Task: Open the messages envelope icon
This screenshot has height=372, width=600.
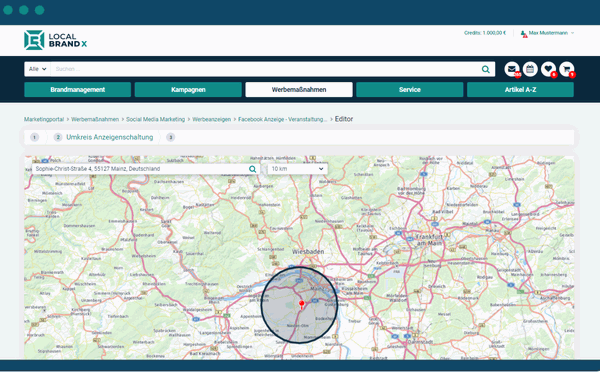Action: click(512, 69)
